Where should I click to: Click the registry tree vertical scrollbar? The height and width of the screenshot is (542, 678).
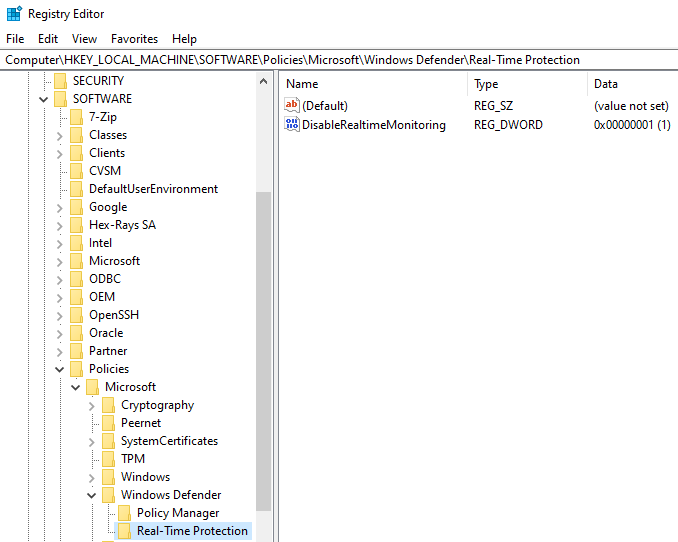264,350
